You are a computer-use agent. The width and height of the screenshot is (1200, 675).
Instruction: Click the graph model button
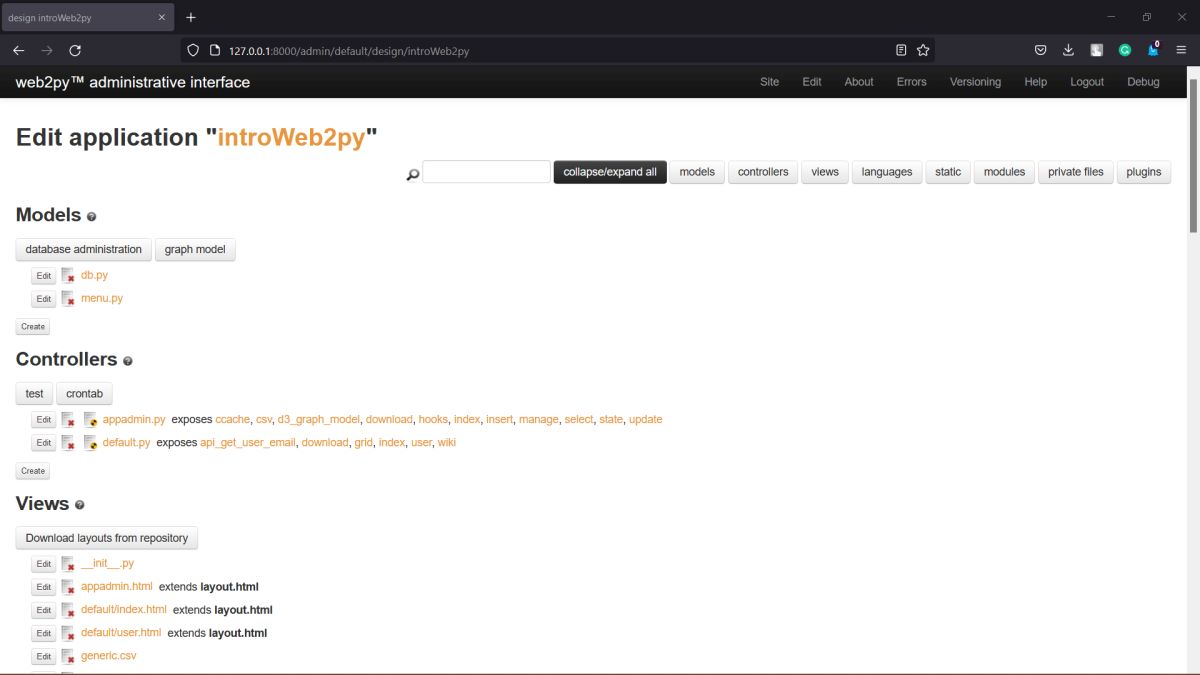[x=195, y=249]
